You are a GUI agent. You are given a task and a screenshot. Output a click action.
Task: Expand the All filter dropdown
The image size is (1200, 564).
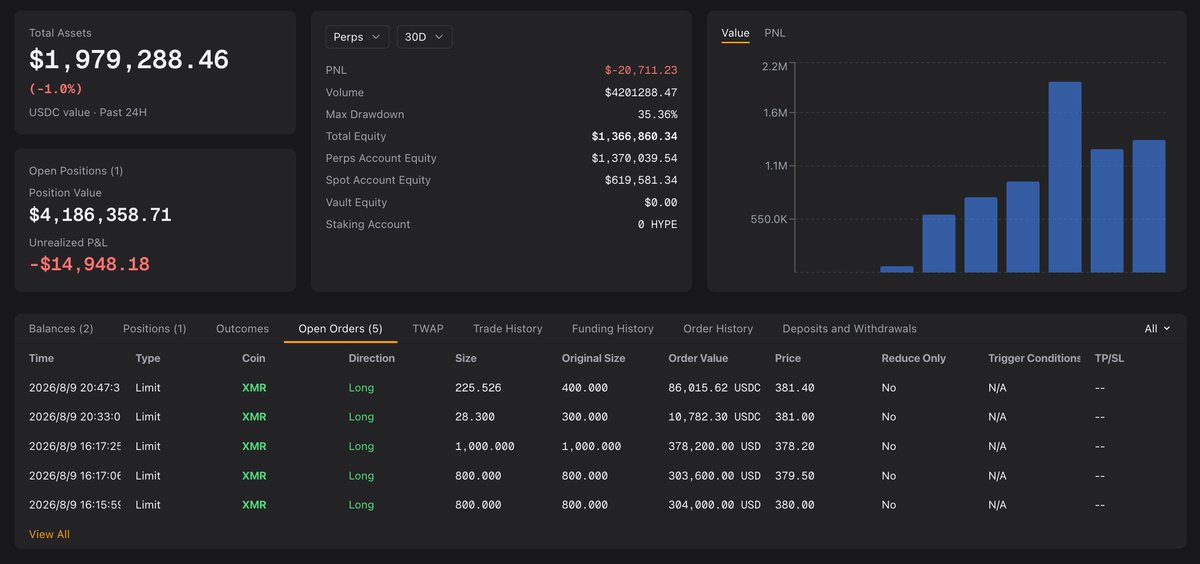[1157, 328]
